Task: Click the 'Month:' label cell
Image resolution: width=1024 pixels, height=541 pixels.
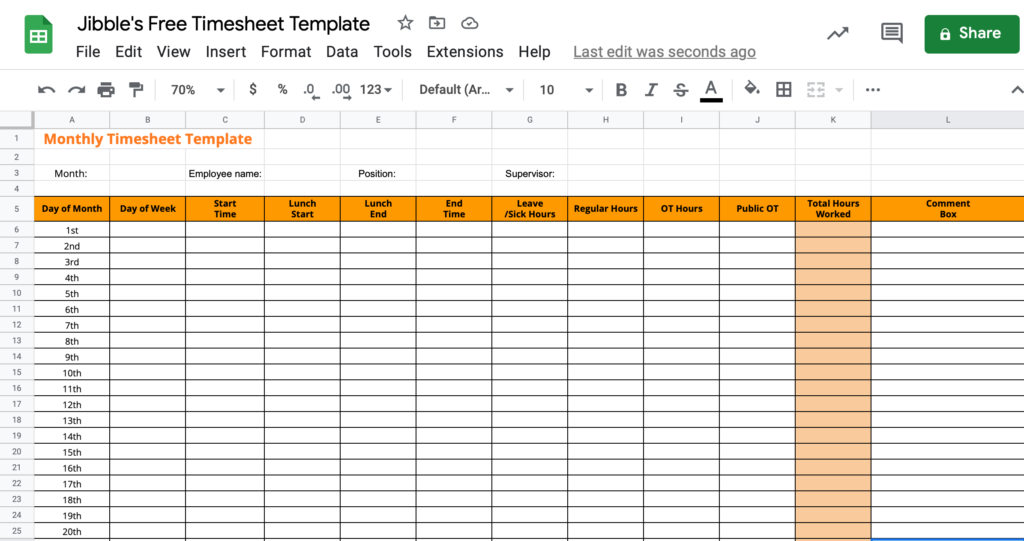Action: (x=72, y=173)
